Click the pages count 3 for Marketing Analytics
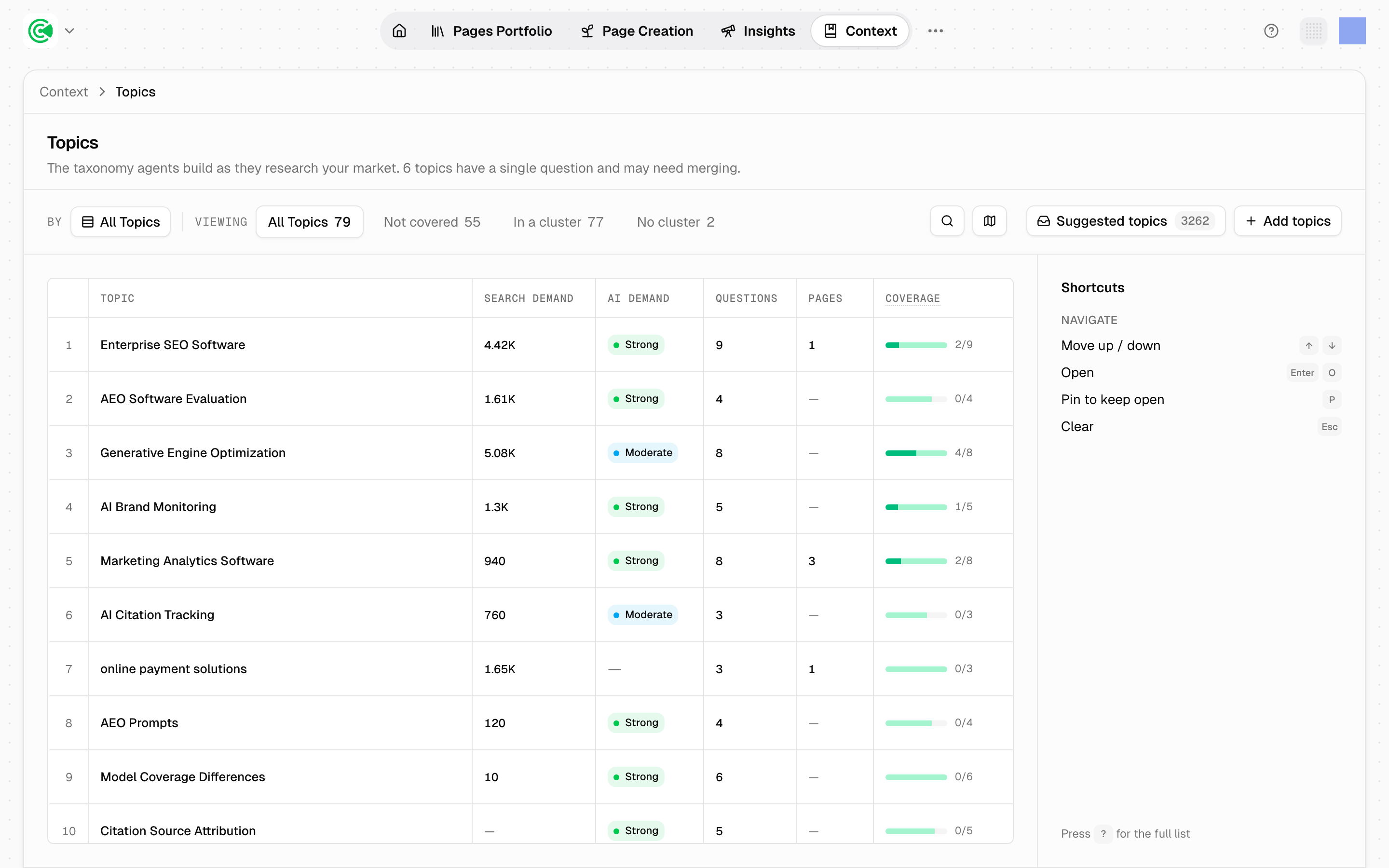 (x=812, y=561)
